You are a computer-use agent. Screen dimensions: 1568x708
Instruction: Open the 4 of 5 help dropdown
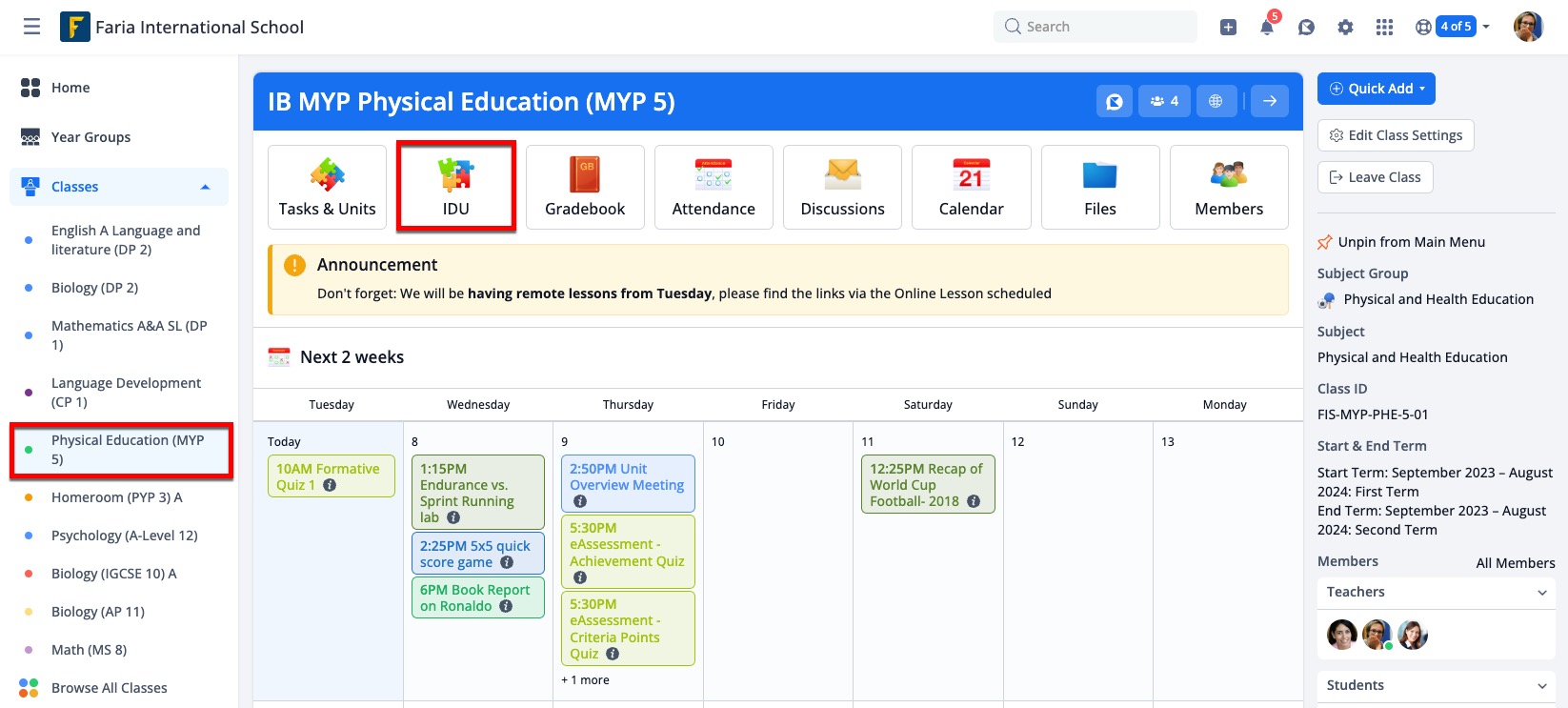click(1454, 27)
